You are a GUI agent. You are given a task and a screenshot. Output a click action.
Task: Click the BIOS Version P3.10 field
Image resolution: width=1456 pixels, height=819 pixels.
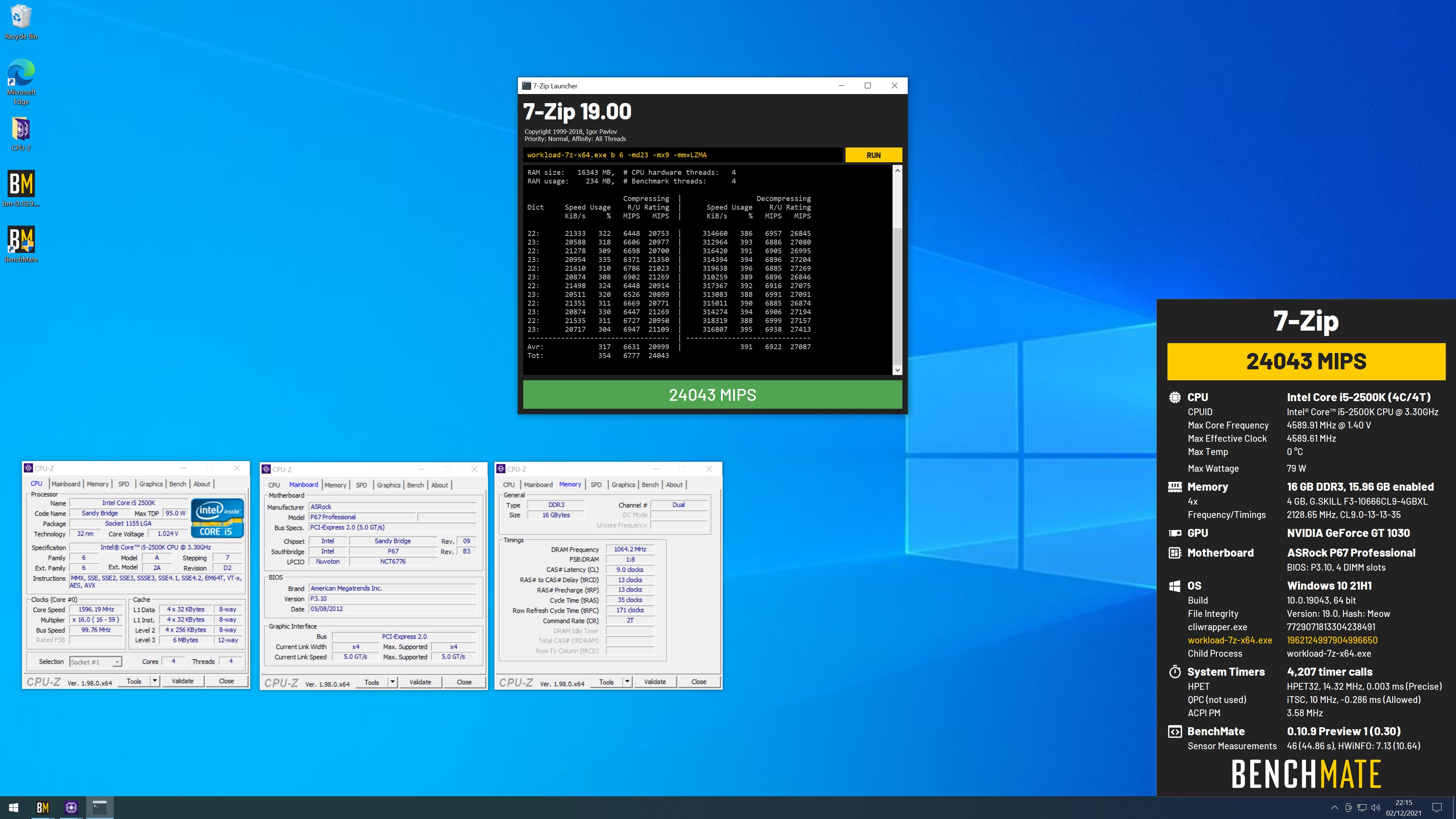(393, 599)
